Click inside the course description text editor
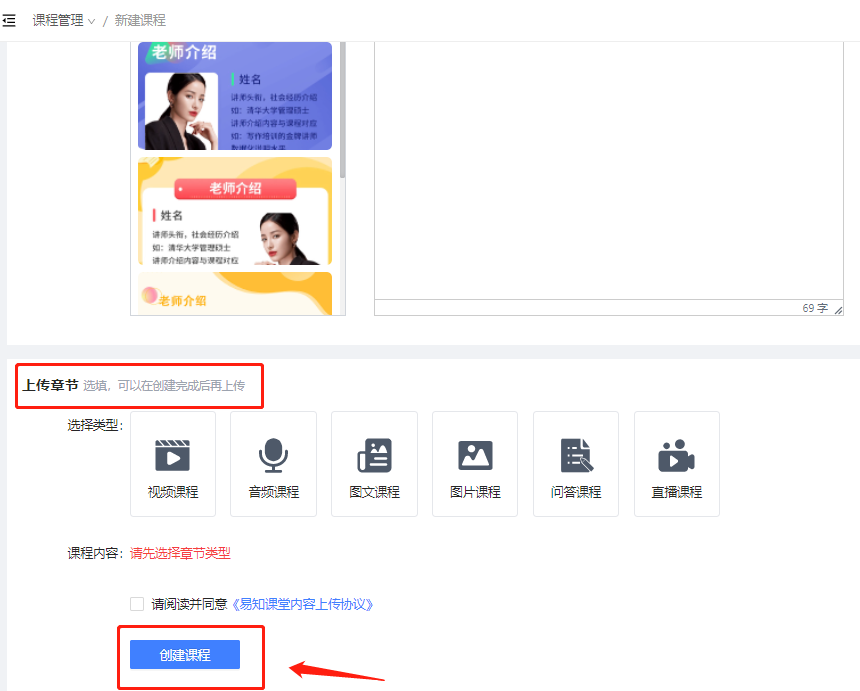The width and height of the screenshot is (860, 691). [609, 170]
